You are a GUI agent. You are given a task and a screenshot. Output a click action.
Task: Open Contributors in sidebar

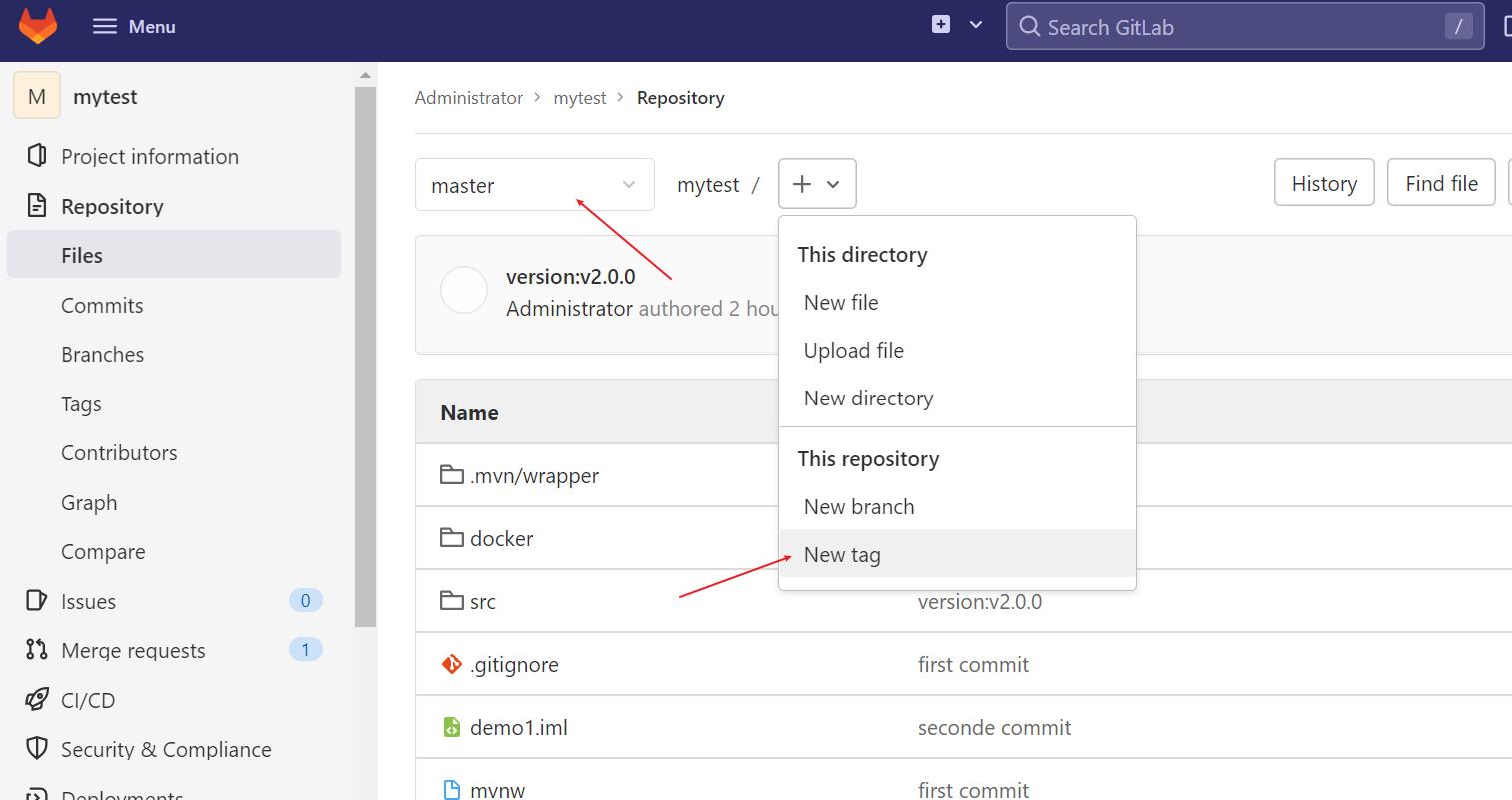119,453
